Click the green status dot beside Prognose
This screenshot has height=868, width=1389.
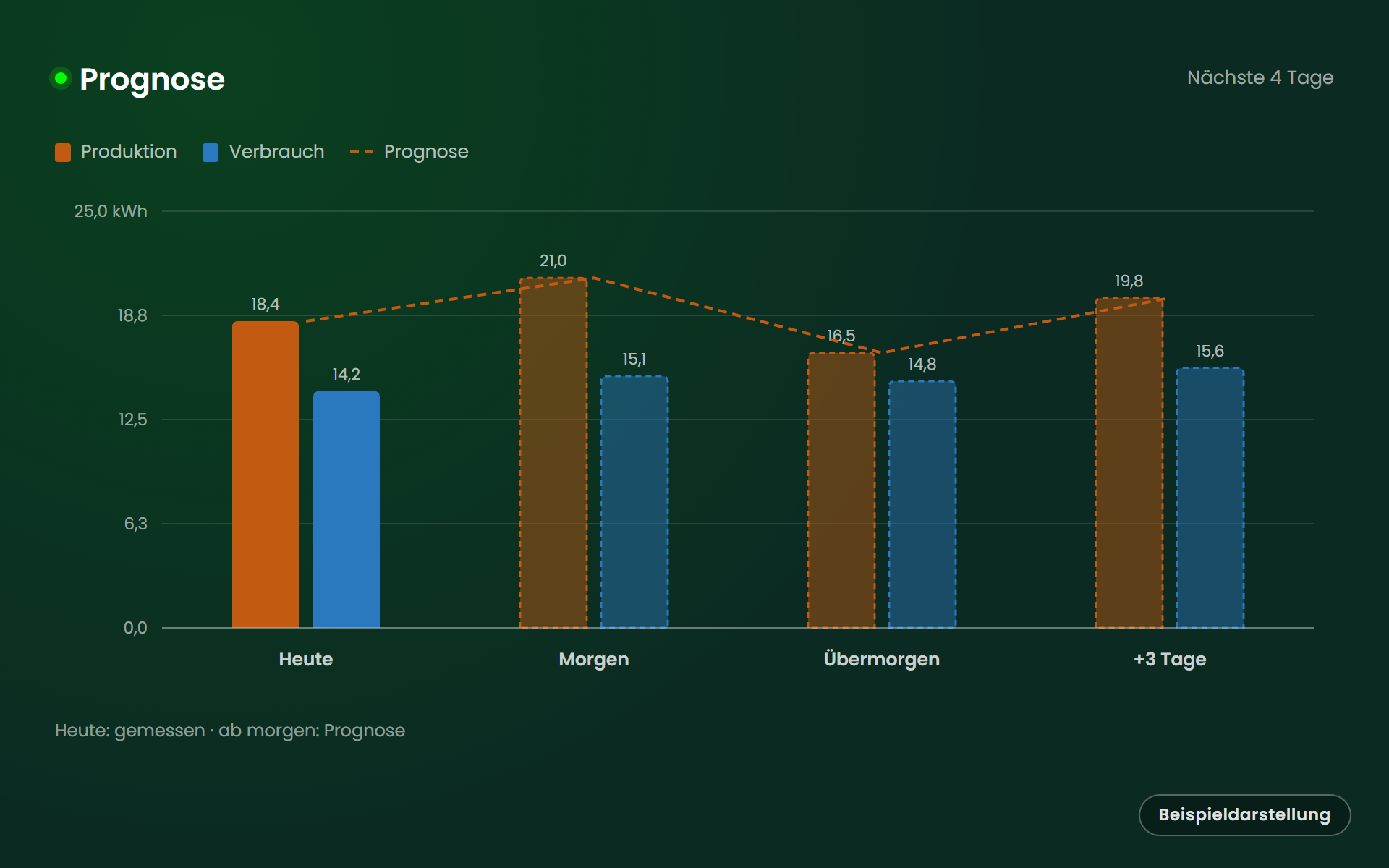pyautogui.click(x=61, y=78)
